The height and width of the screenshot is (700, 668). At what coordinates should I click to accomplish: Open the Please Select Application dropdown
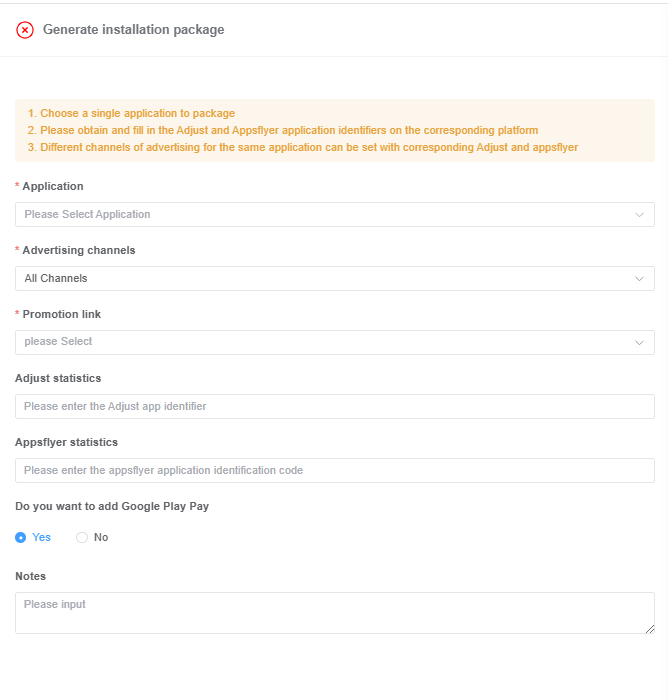pyautogui.click(x=320, y=215)
